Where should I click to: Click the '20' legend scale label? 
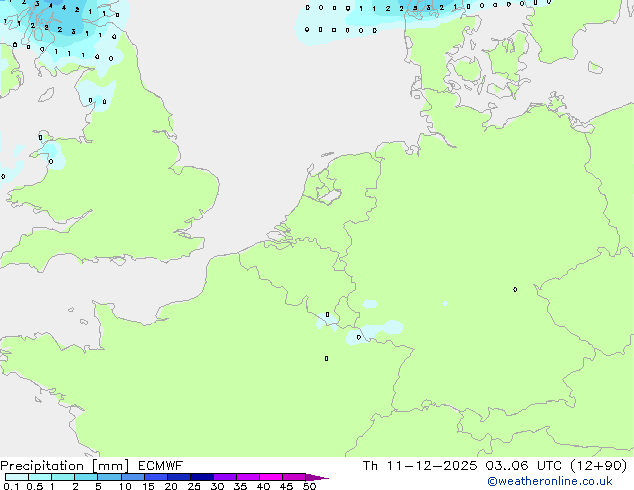click(171, 486)
